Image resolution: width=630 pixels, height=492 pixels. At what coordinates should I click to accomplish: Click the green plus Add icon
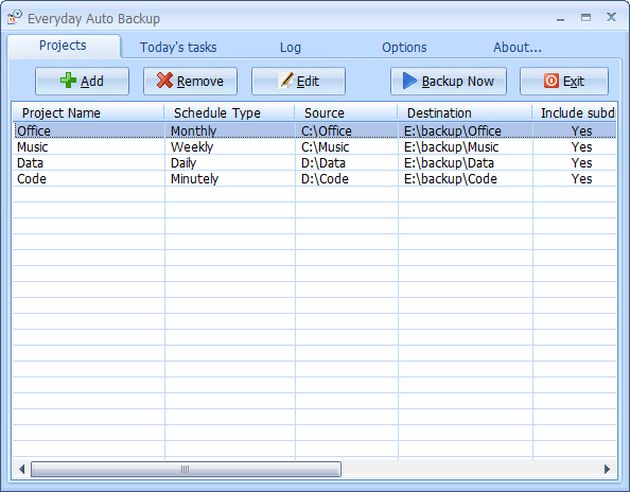[68, 81]
